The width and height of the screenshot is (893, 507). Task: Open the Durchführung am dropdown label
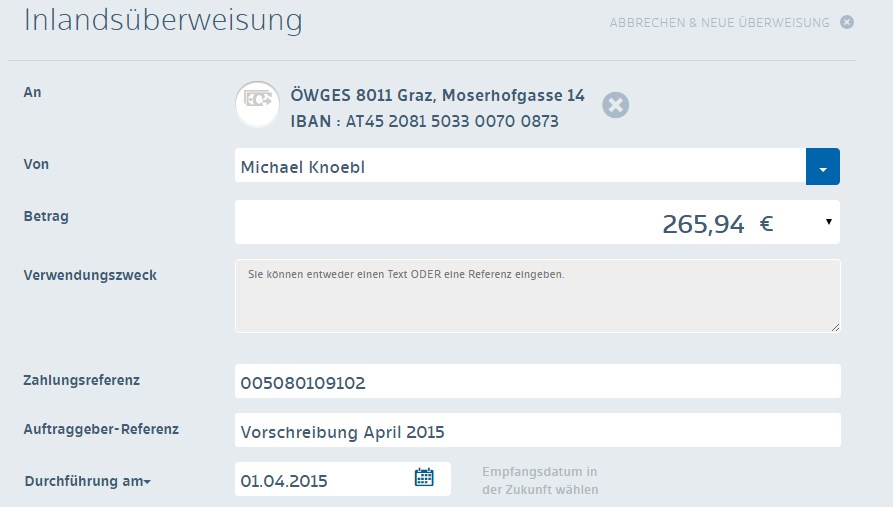[x=88, y=481]
